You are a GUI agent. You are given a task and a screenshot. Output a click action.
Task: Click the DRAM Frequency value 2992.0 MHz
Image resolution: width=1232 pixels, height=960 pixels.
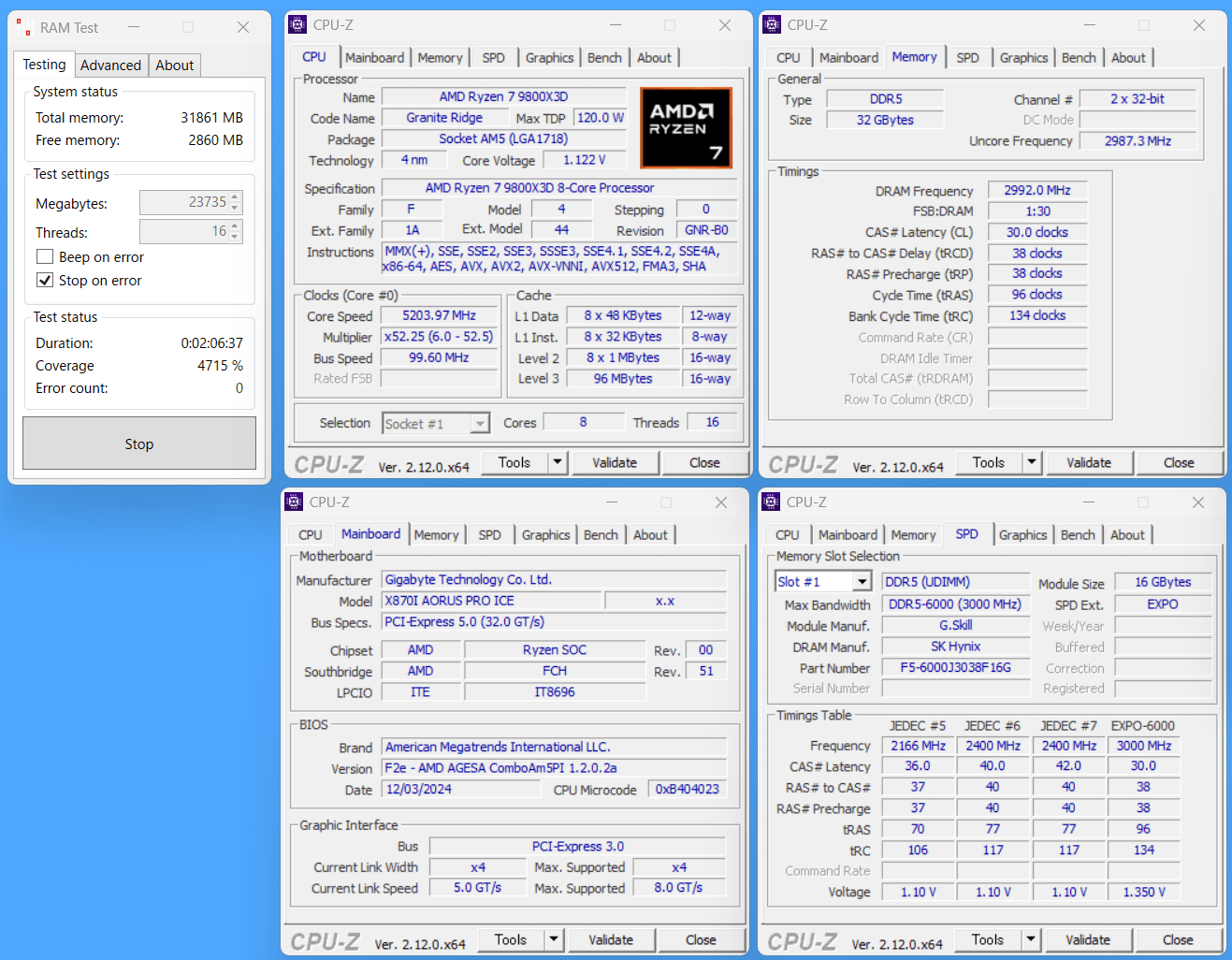[1037, 190]
